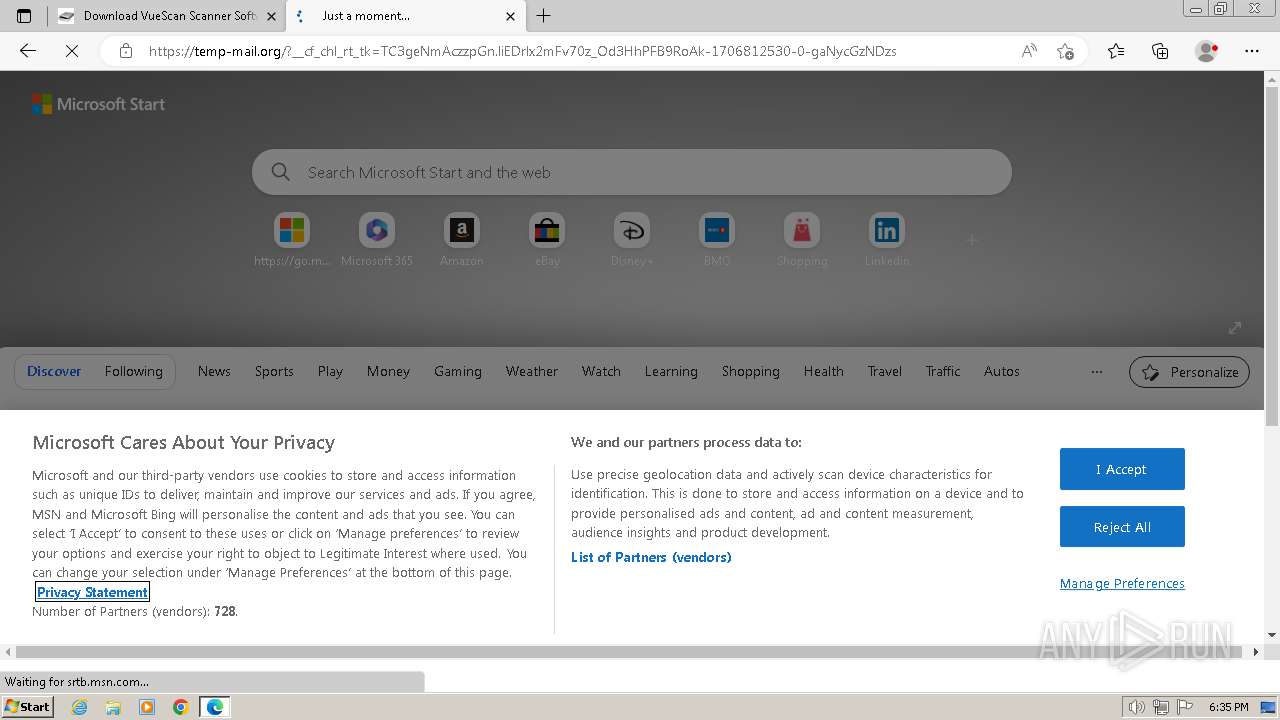Click the vertical scrollbar down arrow
The height and width of the screenshot is (720, 1280).
1272,634
